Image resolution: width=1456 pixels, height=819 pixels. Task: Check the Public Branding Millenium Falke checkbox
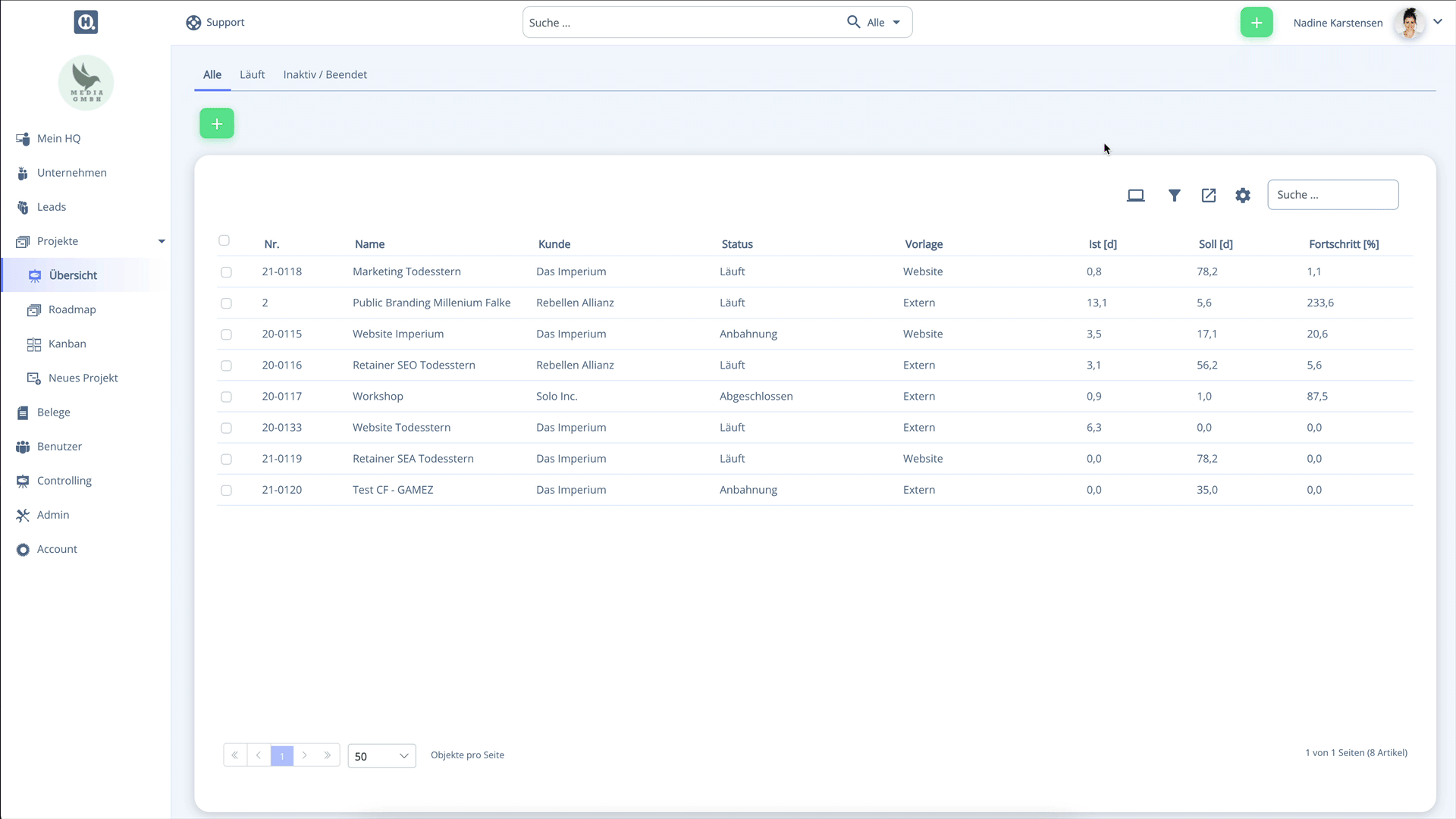click(226, 303)
